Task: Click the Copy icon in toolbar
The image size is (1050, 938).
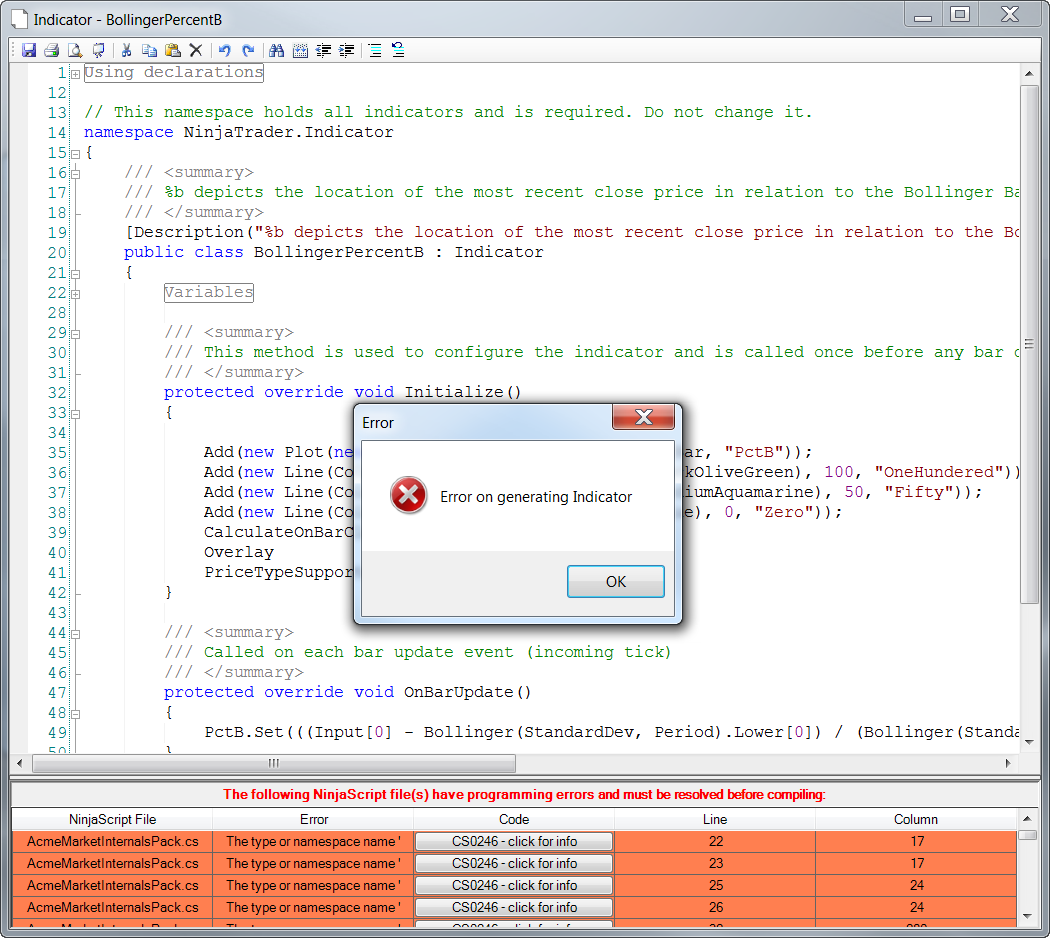Action: click(149, 50)
